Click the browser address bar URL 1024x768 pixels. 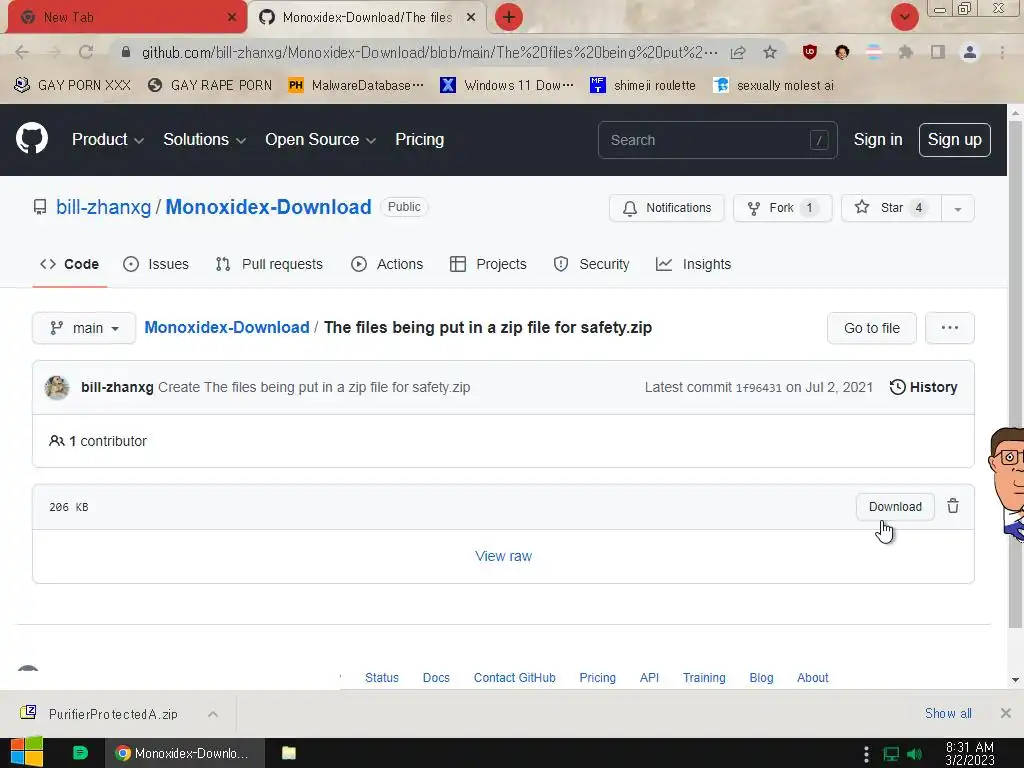(x=429, y=52)
